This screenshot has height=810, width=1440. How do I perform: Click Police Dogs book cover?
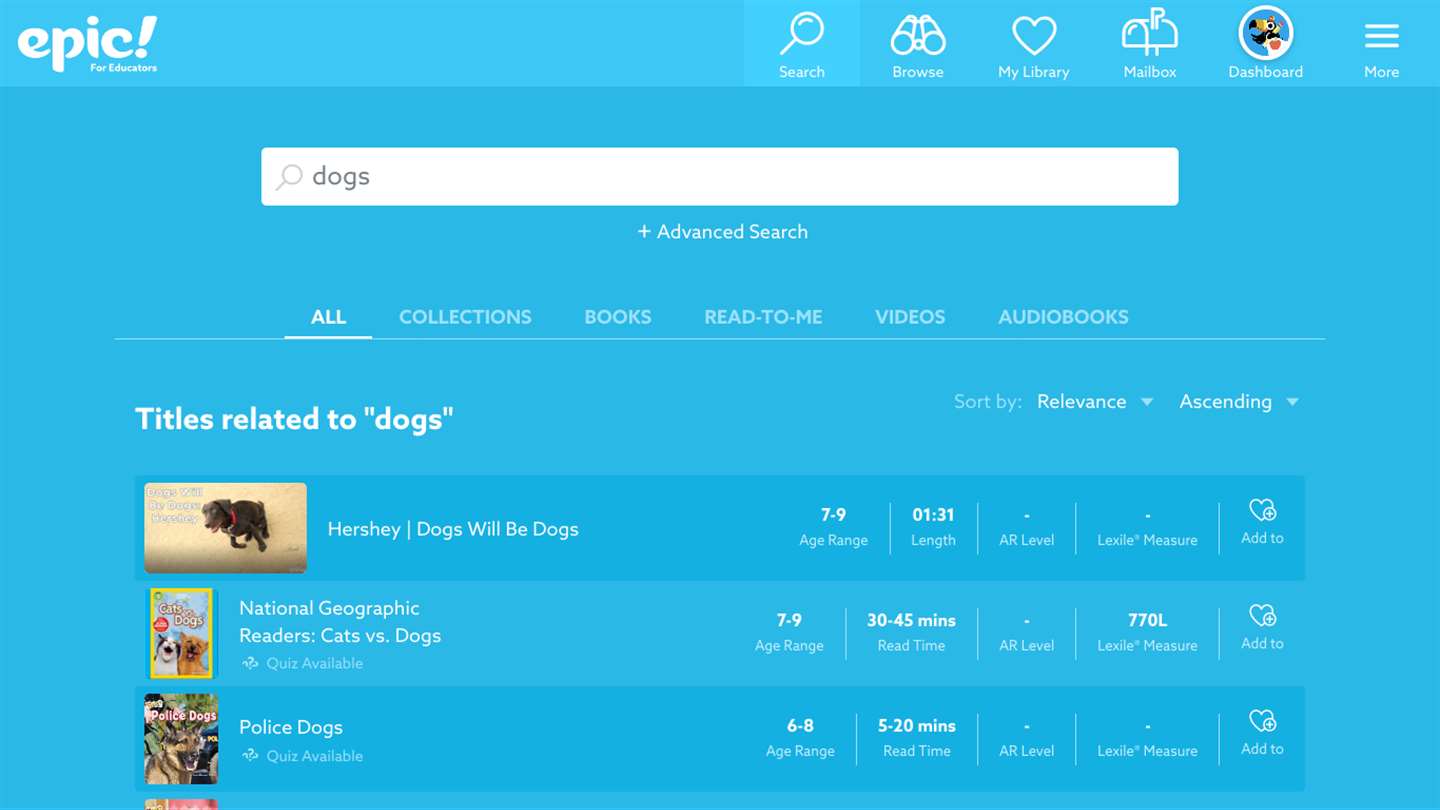[181, 739]
